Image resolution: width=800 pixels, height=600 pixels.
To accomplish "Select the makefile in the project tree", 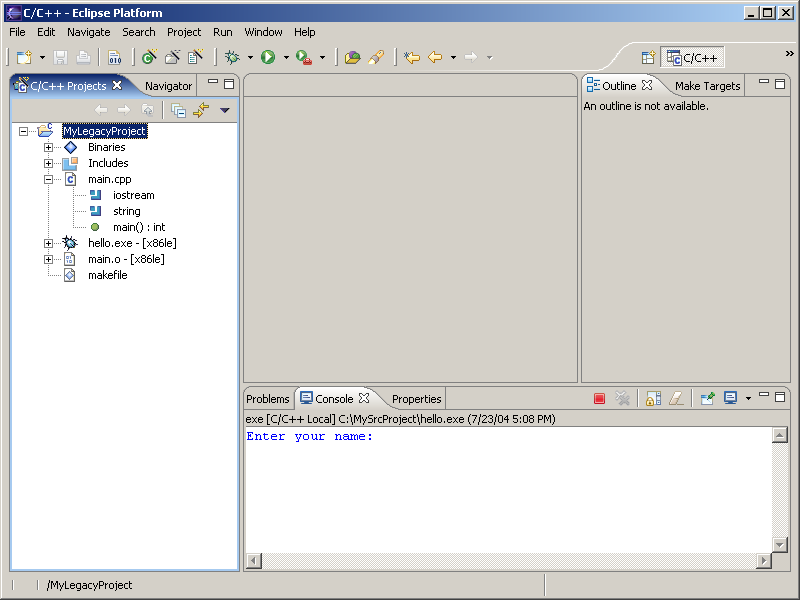I will point(107,275).
